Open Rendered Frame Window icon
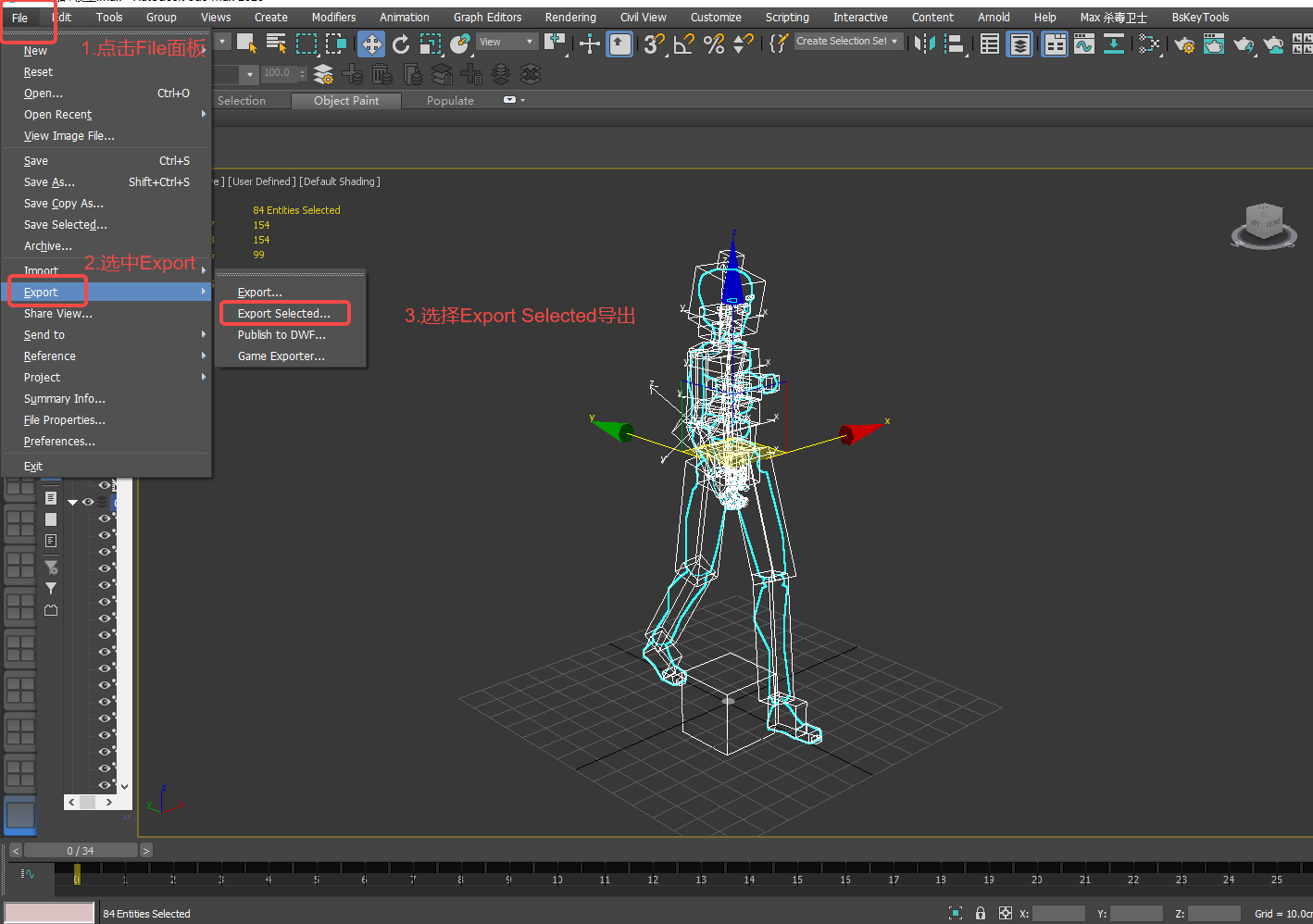This screenshot has height=924, width=1313. (x=1214, y=44)
